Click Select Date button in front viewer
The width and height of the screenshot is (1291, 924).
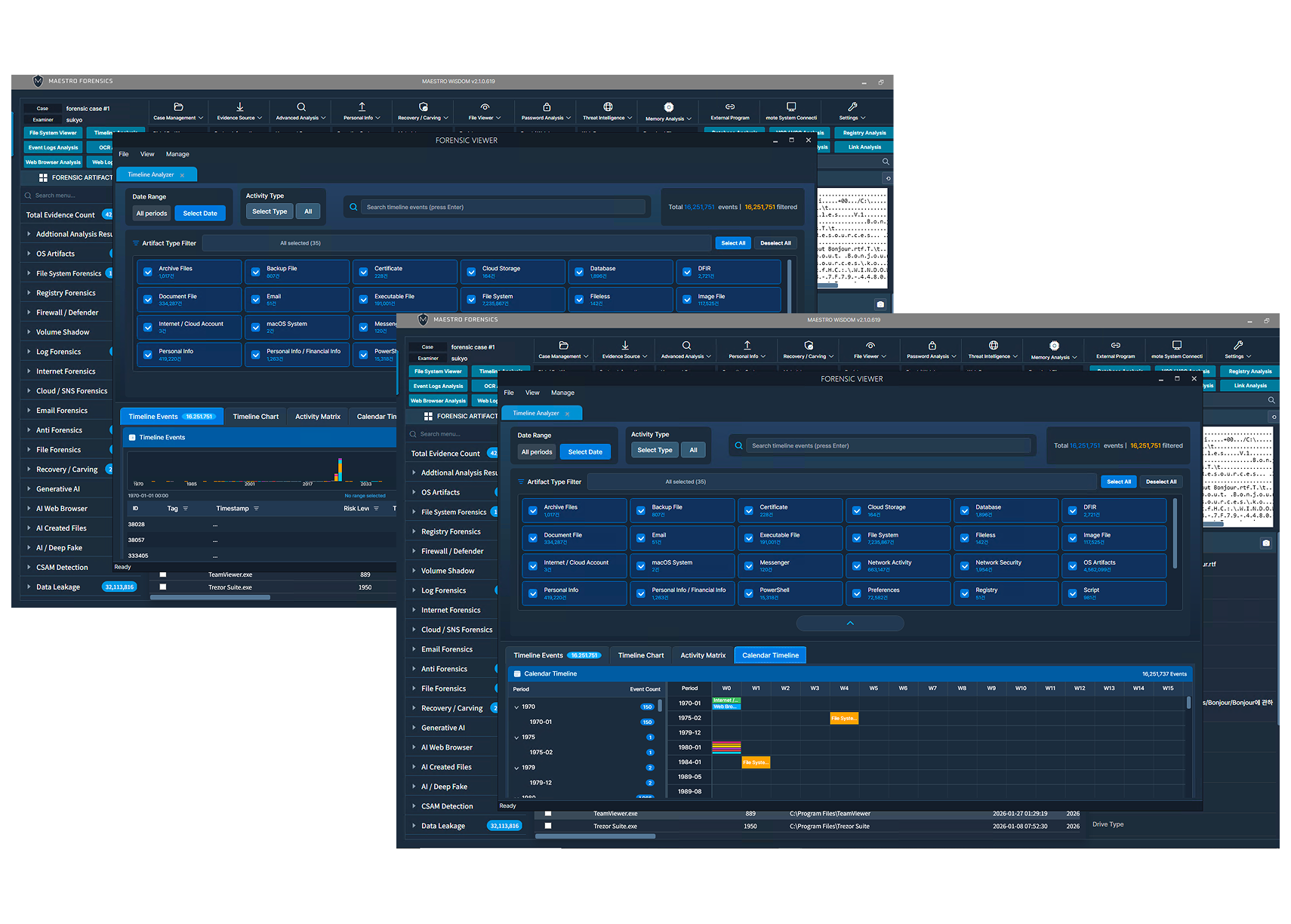pyautogui.click(x=585, y=451)
